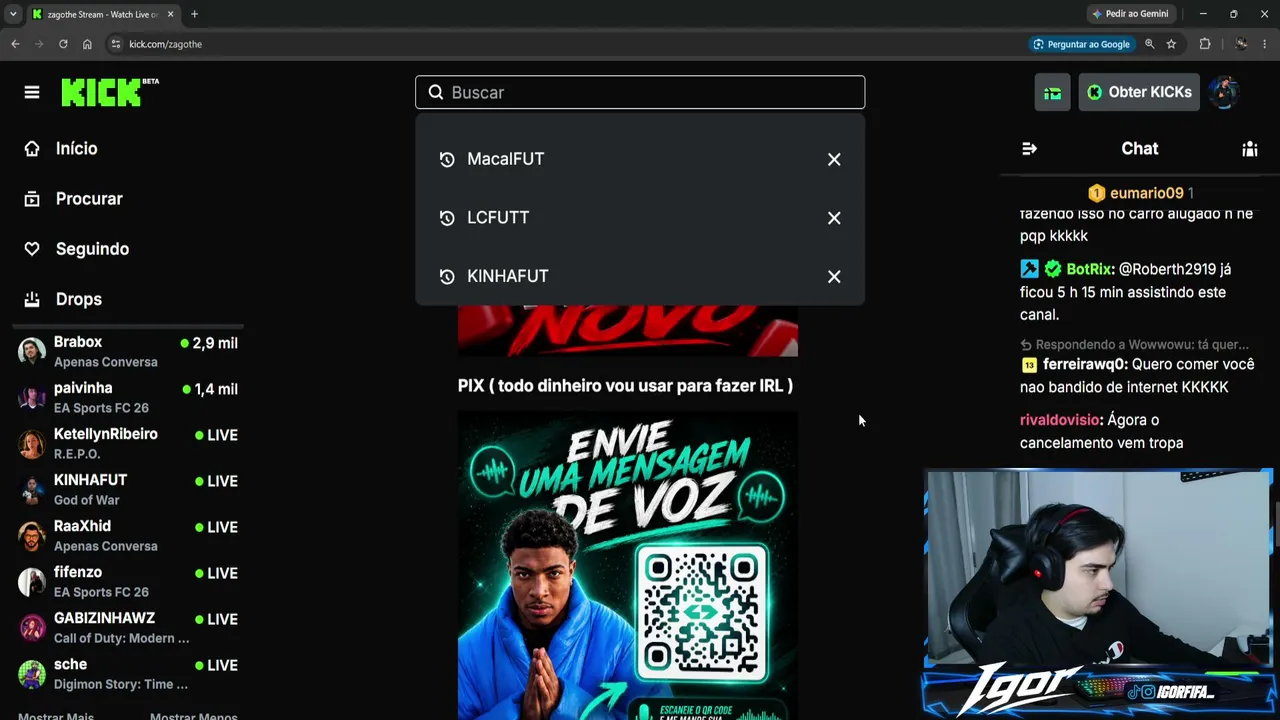
Task: Remove KINHAFUT from search history
Action: [x=834, y=277]
